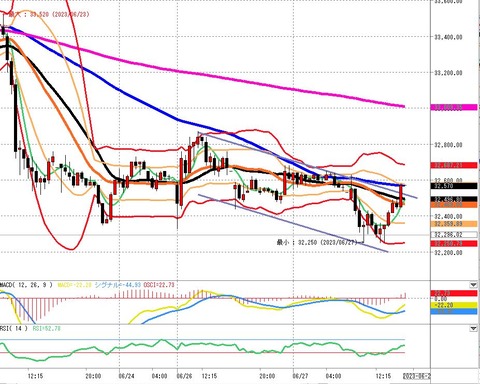The width and height of the screenshot is (480, 384).
Task: Click the 06/26 date axis label
Action: (x=184, y=376)
